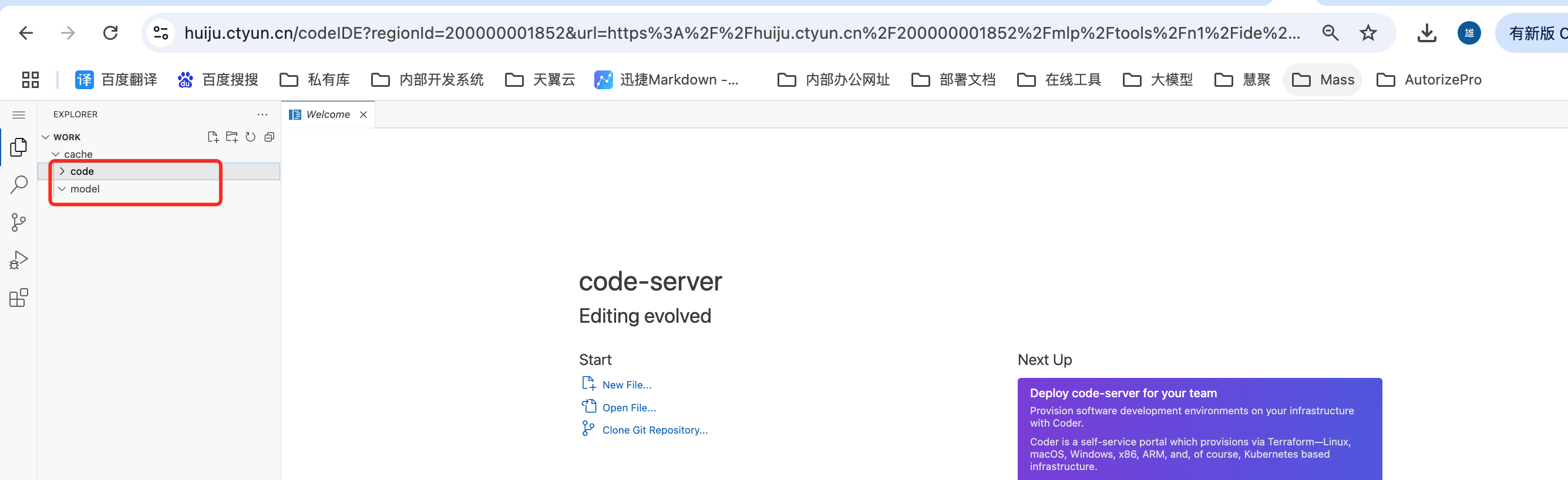Click the address bar URL text
Viewport: 1568px width, 480px height.
(742, 33)
